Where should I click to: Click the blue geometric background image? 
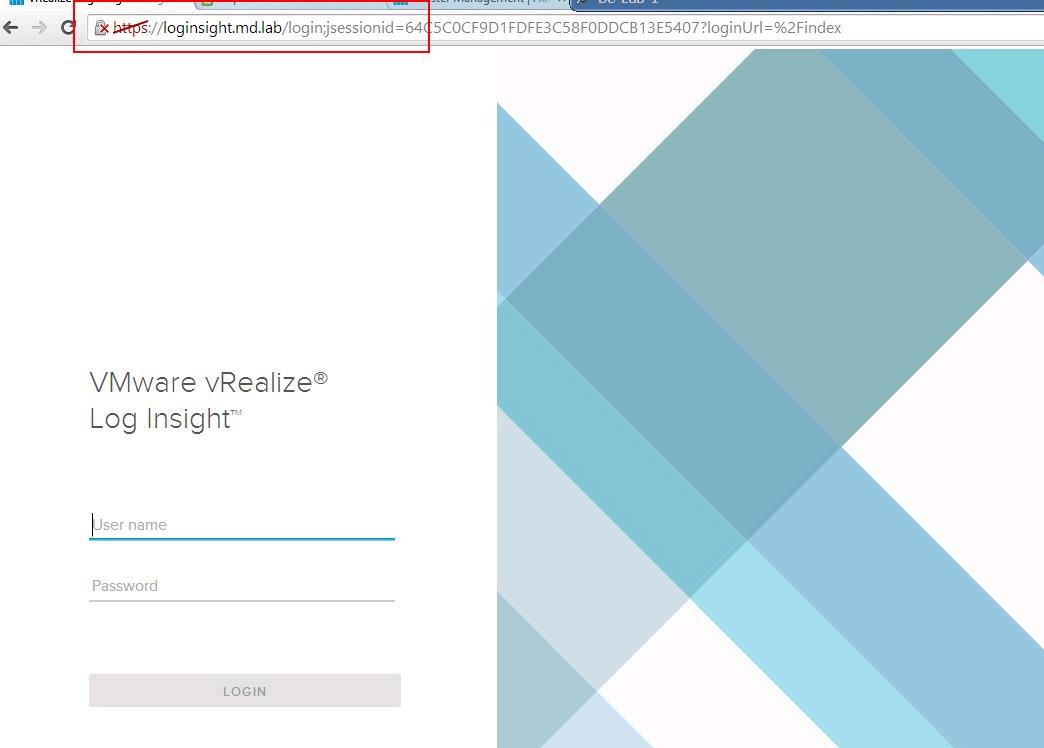coord(770,400)
